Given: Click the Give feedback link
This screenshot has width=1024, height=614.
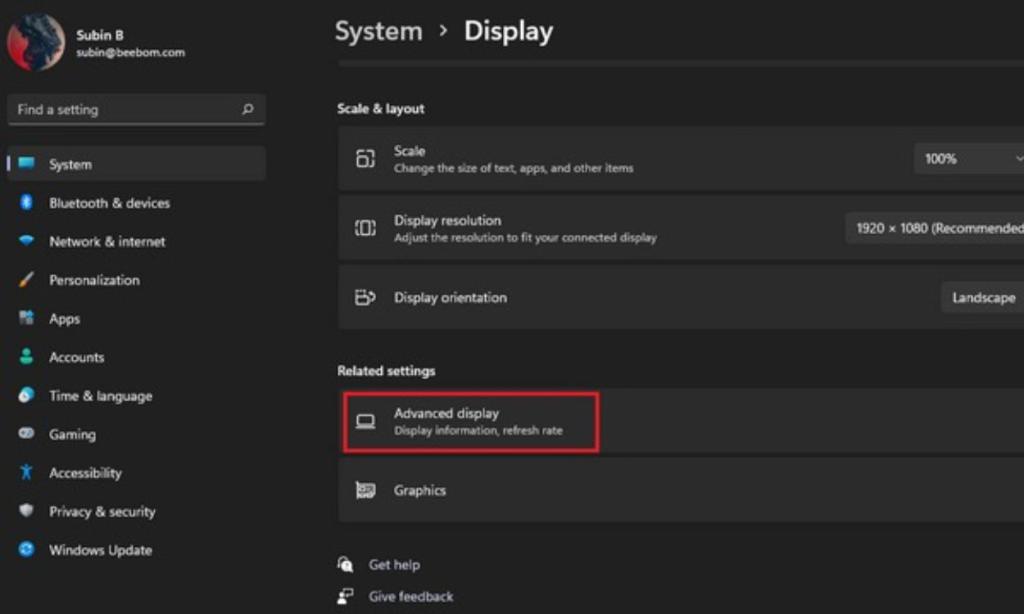Looking at the screenshot, I should 410,596.
